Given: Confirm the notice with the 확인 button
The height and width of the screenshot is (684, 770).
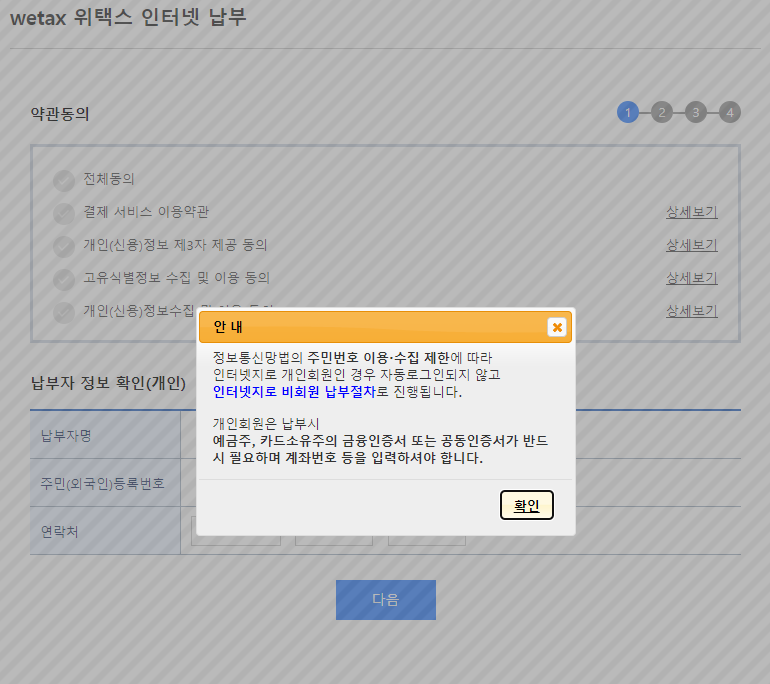Looking at the screenshot, I should (x=526, y=505).
